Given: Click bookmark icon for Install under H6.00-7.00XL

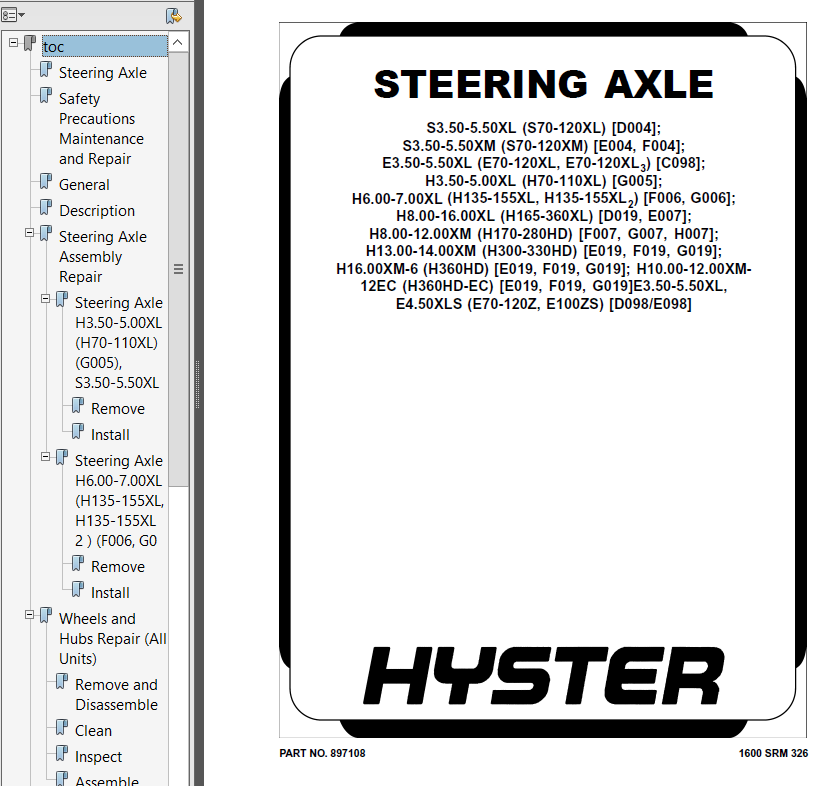Looking at the screenshot, I should [78, 590].
